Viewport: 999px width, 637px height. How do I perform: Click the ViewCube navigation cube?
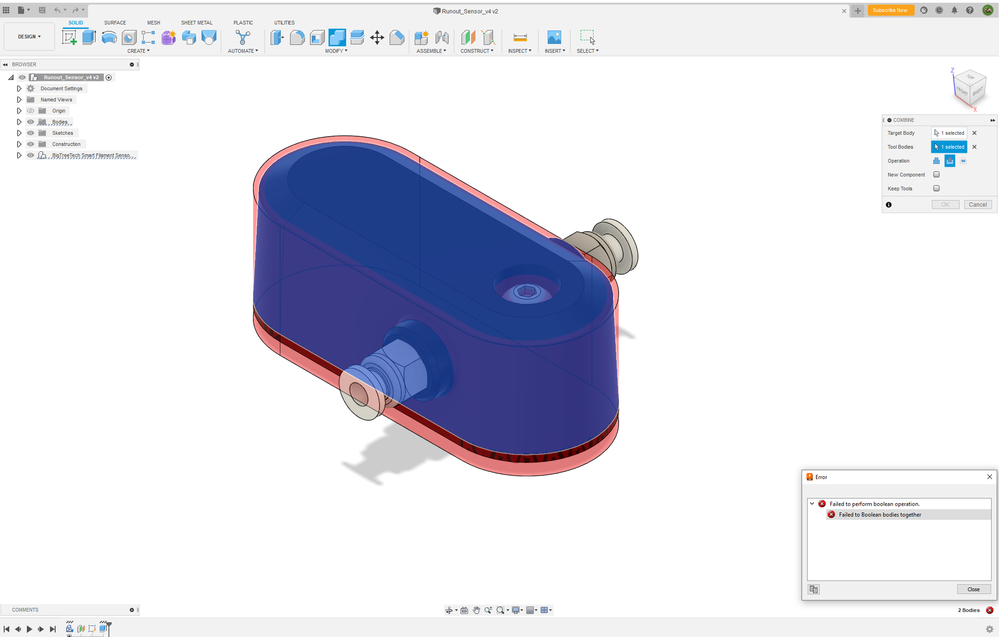969,89
